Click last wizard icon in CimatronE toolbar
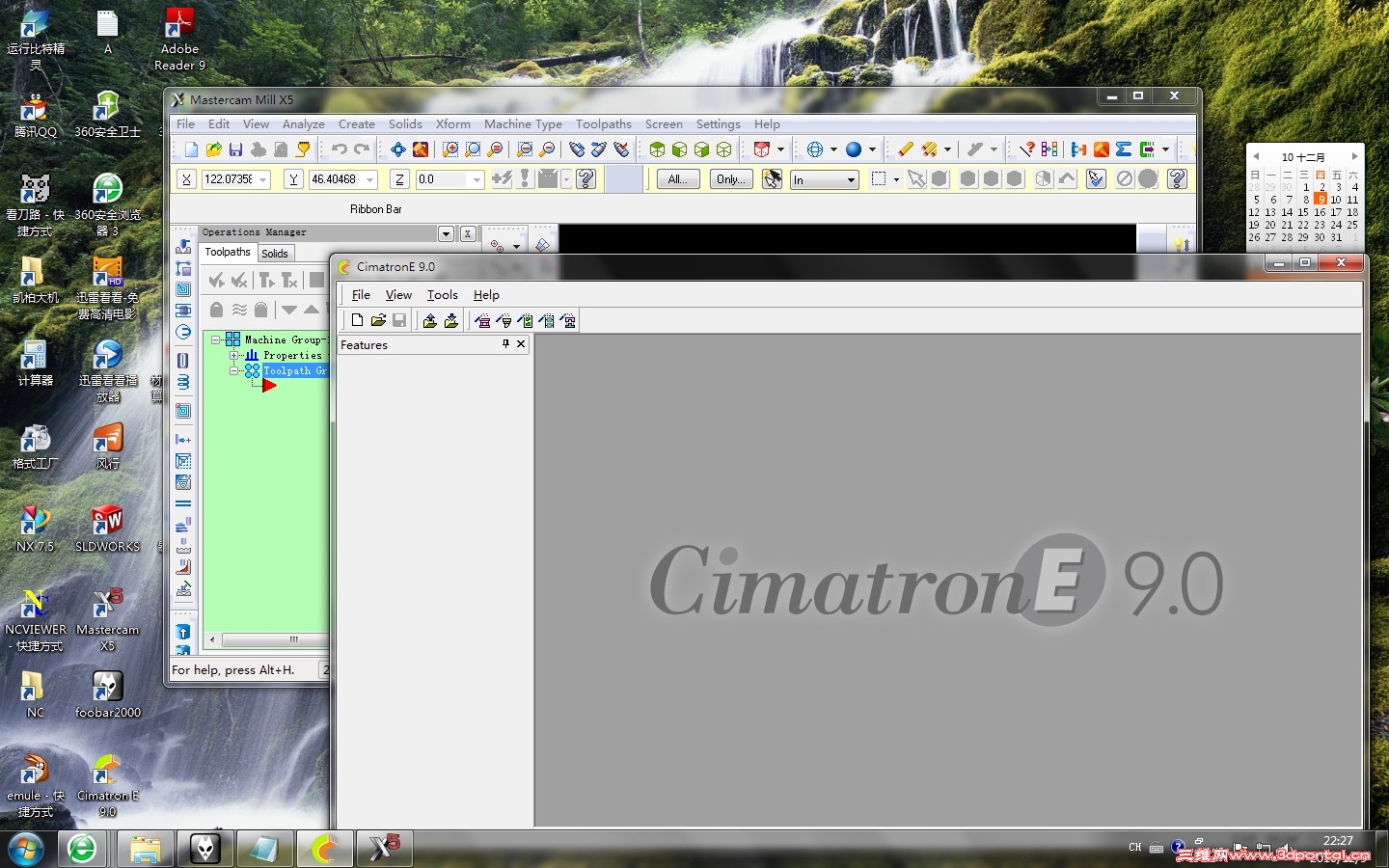 click(568, 320)
